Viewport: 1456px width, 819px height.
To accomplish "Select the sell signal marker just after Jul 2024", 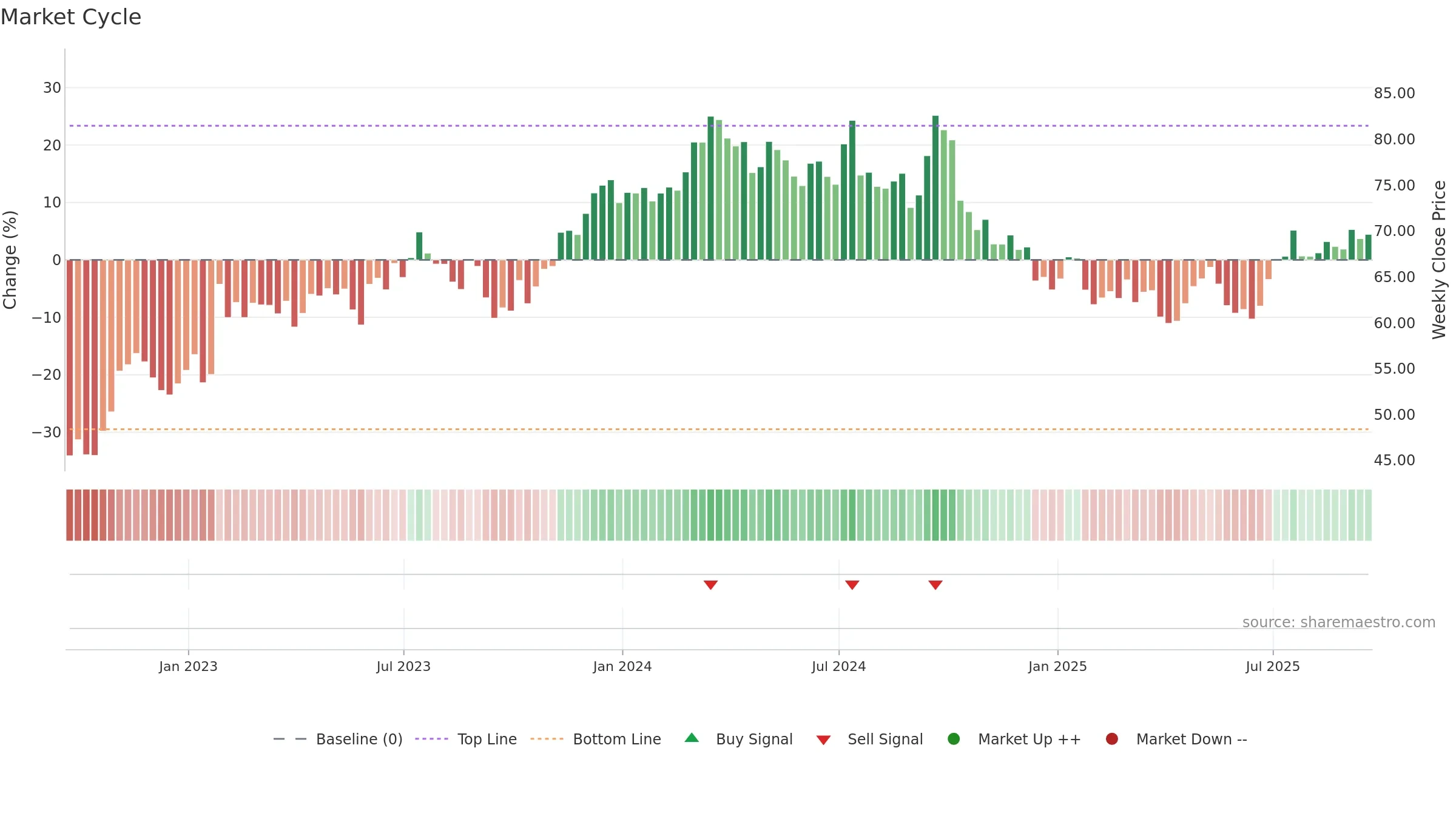I will (852, 585).
